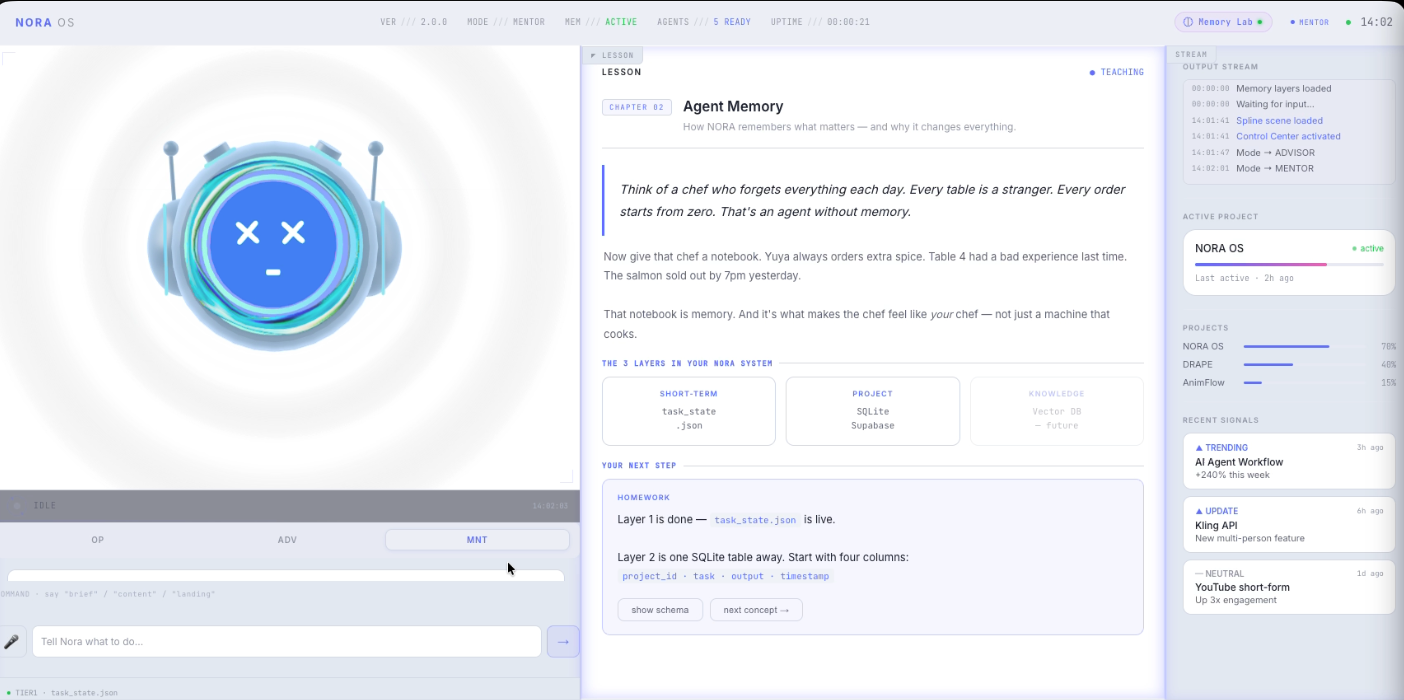Click the NORA OS logo

(x=44, y=22)
